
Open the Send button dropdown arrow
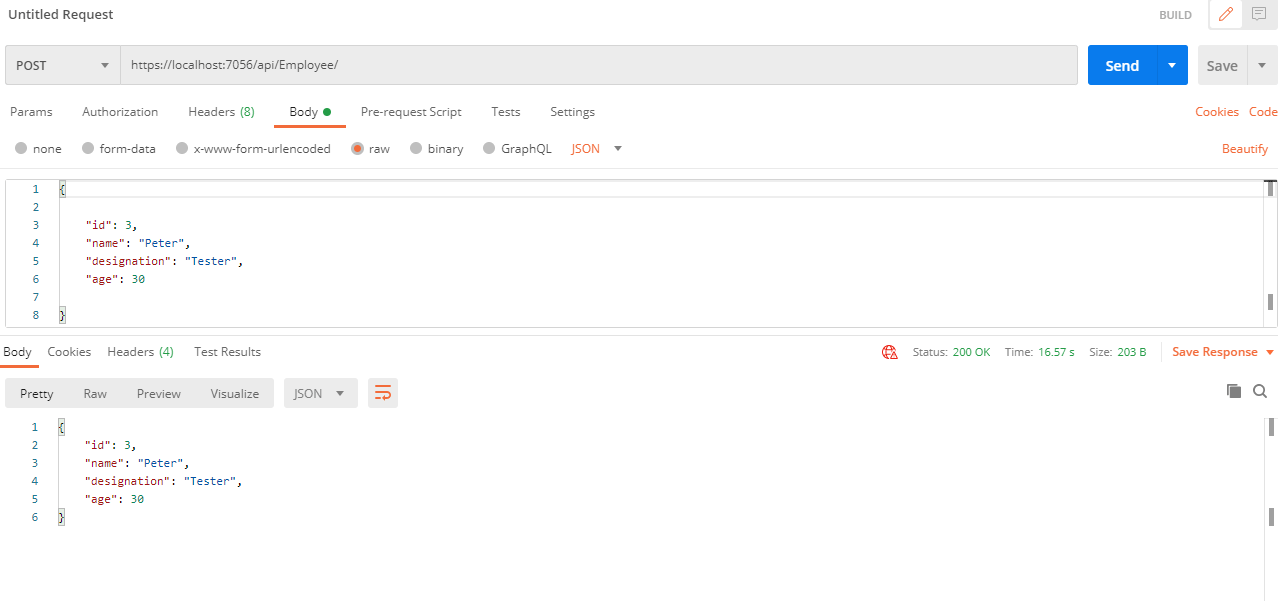1171,64
